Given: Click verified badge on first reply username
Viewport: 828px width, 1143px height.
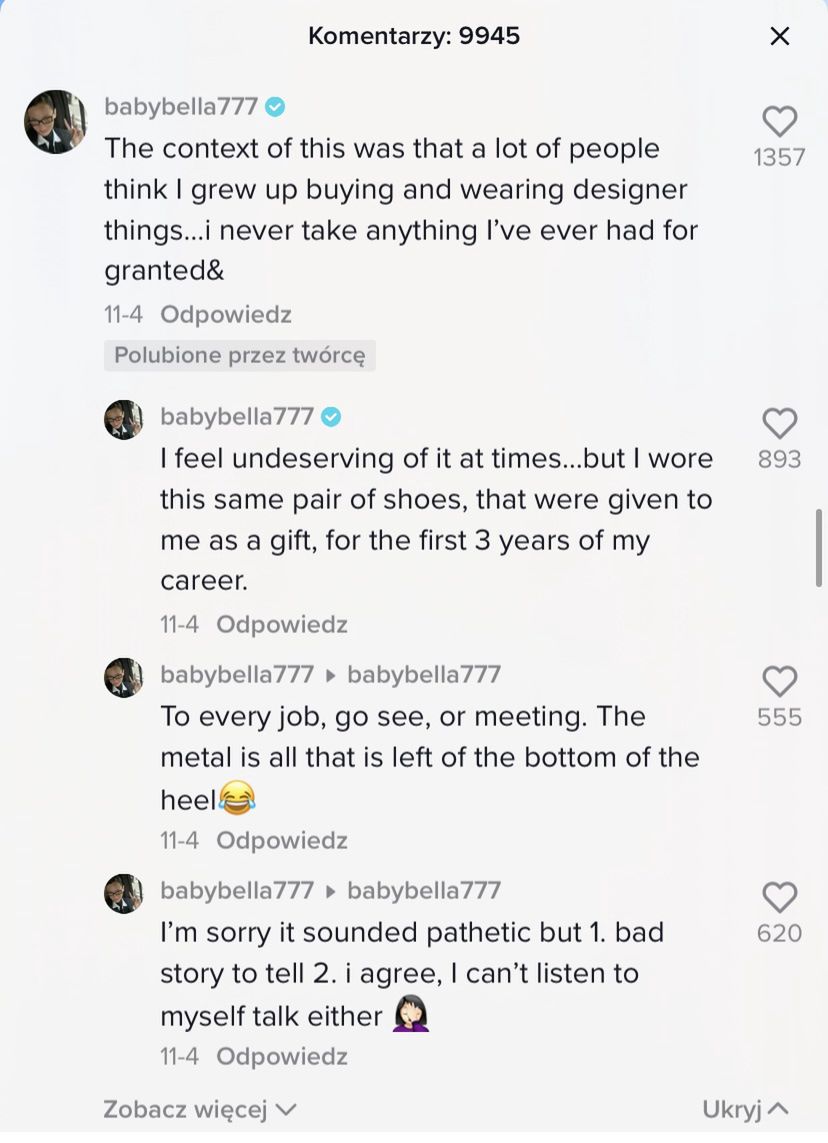Looking at the screenshot, I should tap(331, 417).
